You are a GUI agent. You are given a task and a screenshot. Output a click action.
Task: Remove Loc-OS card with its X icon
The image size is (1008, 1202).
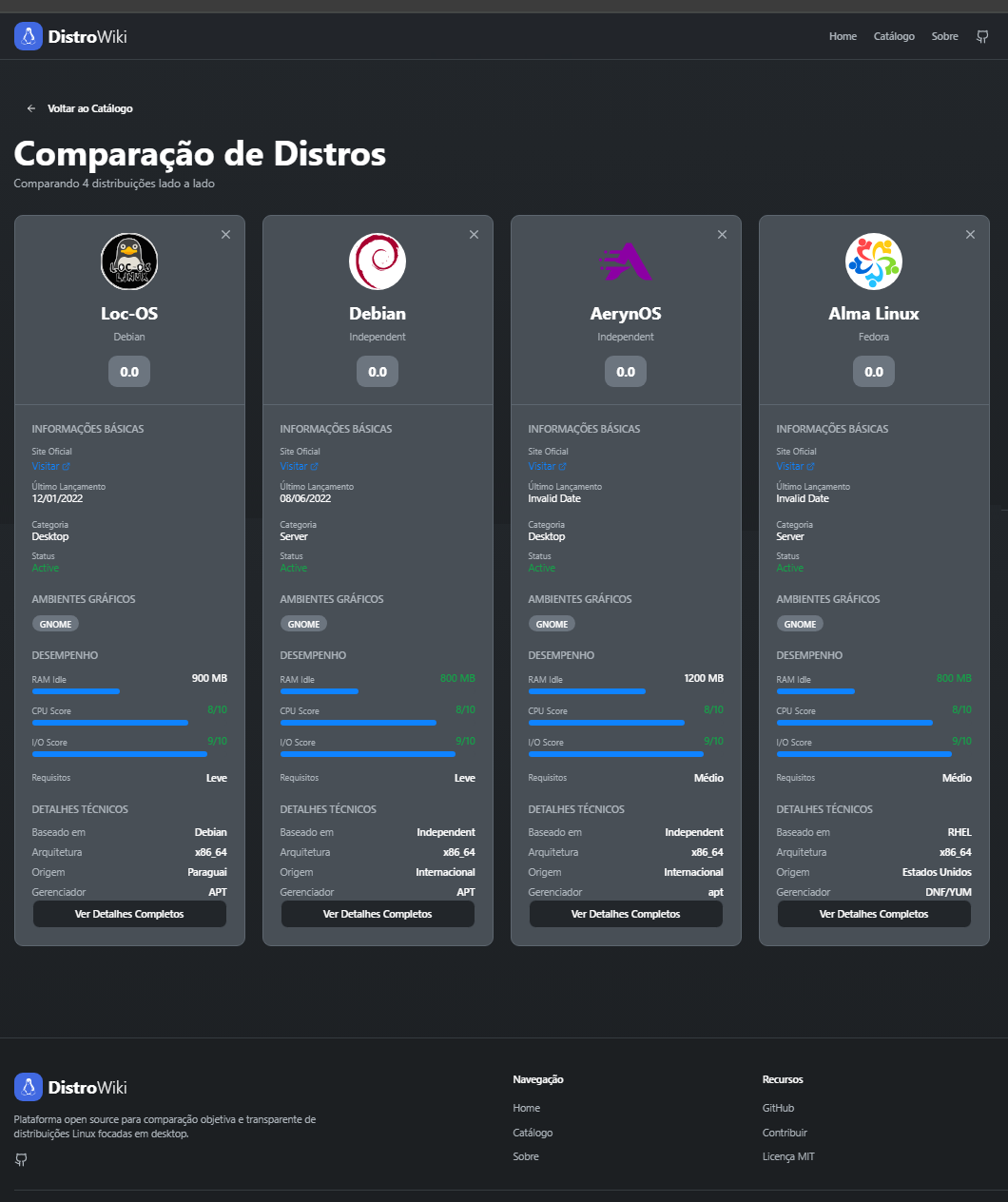[225, 235]
